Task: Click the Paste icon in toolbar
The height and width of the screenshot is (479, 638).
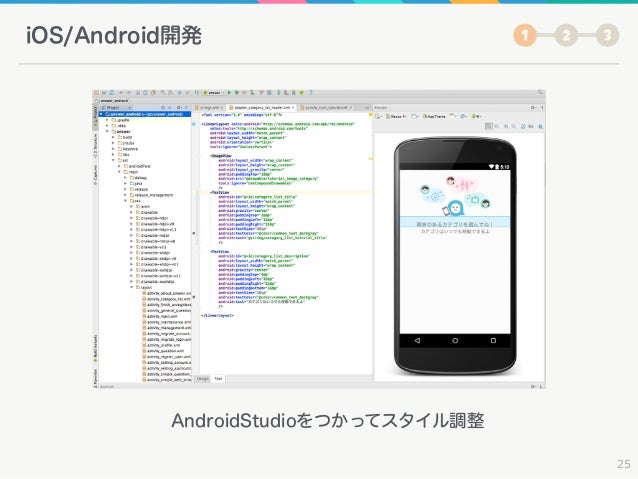Action: click(x=153, y=93)
